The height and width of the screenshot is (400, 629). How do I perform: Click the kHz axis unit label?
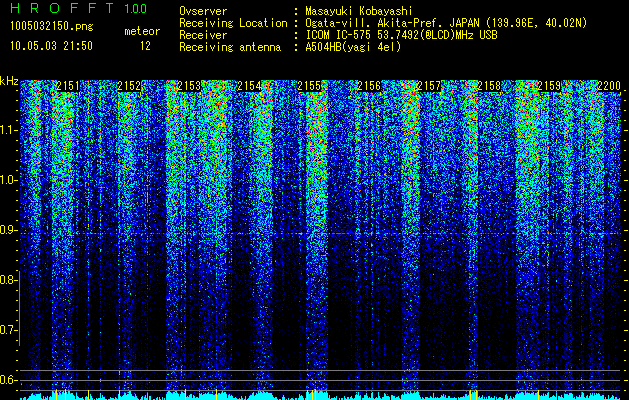pyautogui.click(x=9, y=81)
